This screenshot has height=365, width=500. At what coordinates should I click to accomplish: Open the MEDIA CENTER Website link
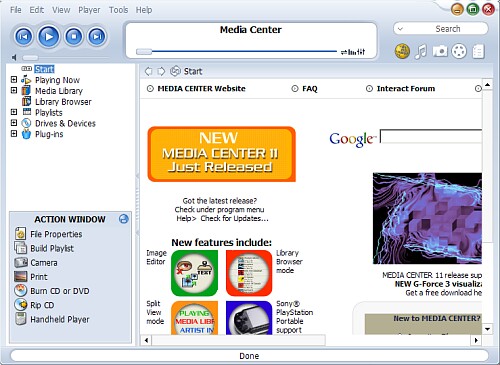pyautogui.click(x=201, y=88)
